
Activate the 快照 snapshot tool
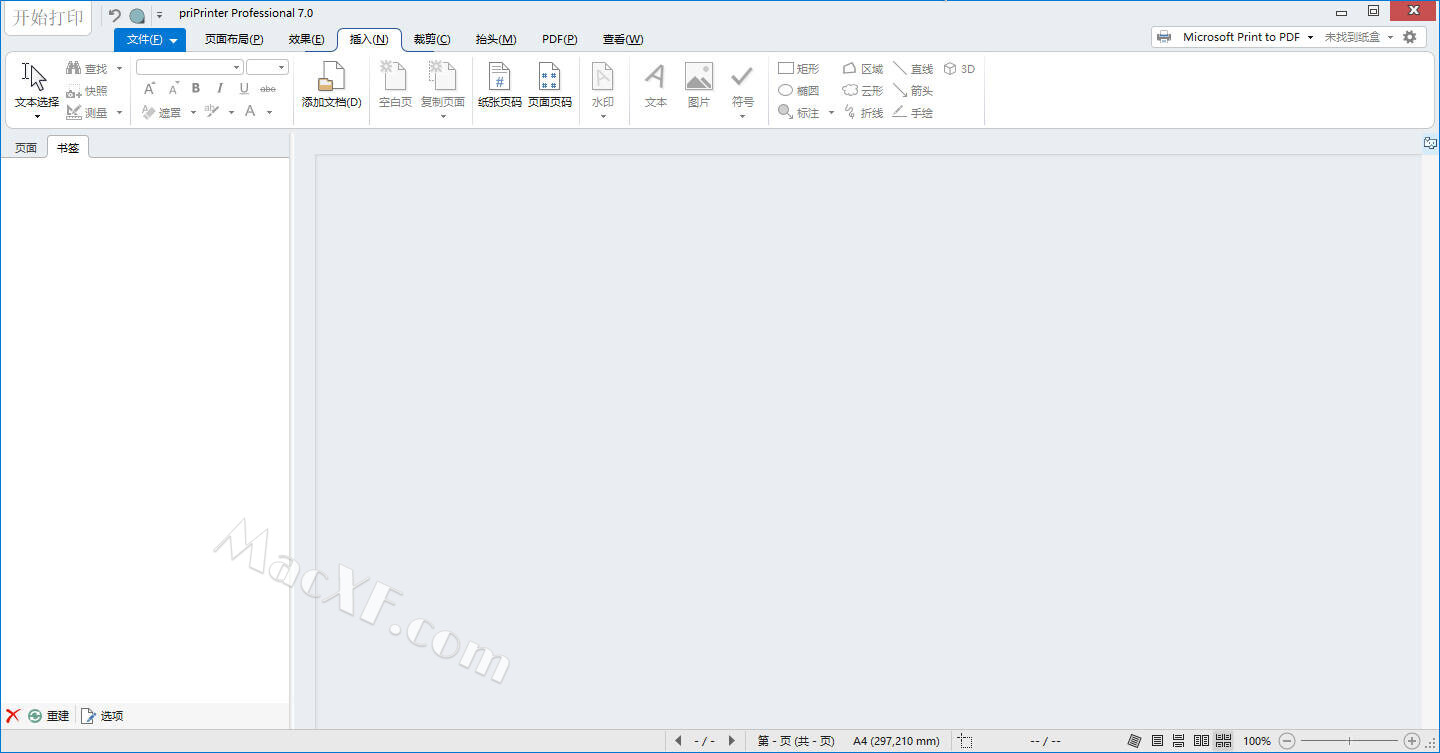[87, 91]
